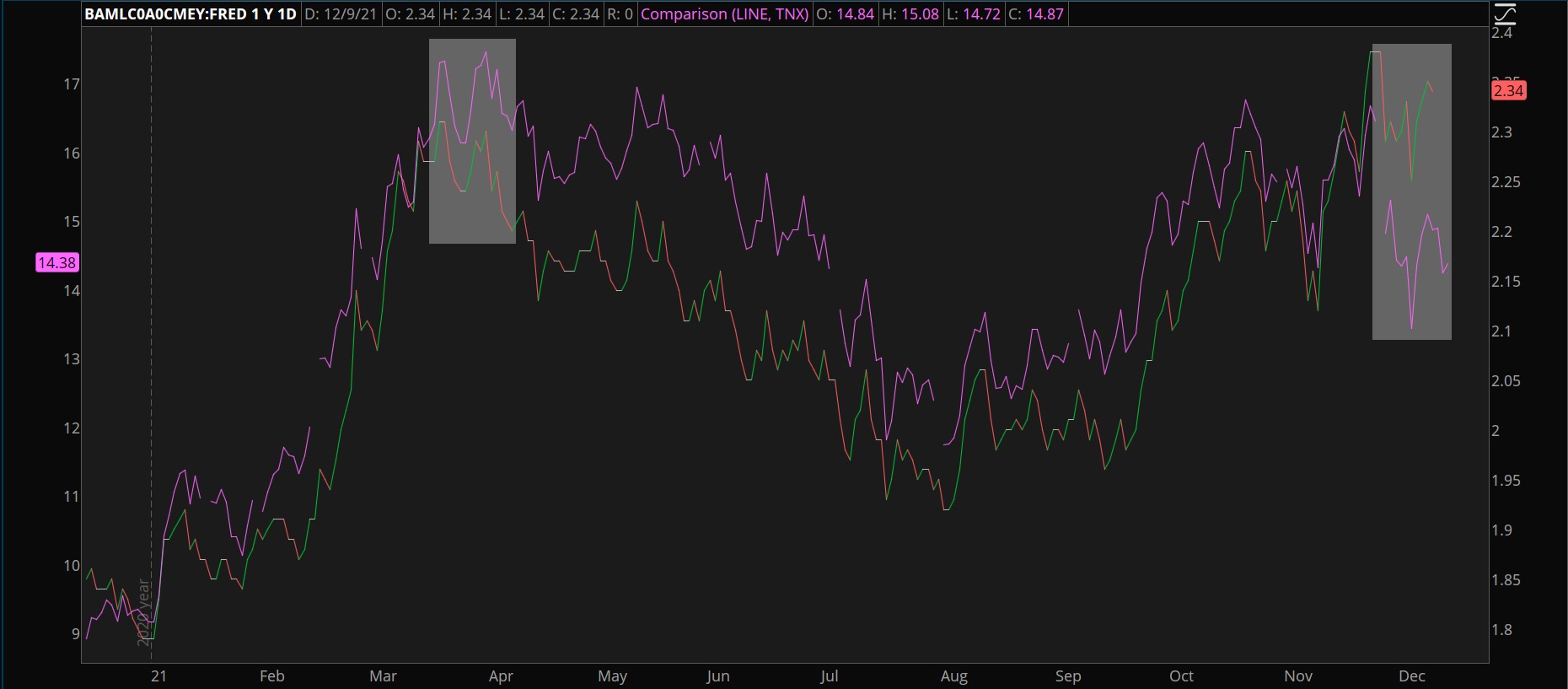The image size is (1568, 689).
Task: Click the comparison O: 14.84 value
Action: point(845,14)
